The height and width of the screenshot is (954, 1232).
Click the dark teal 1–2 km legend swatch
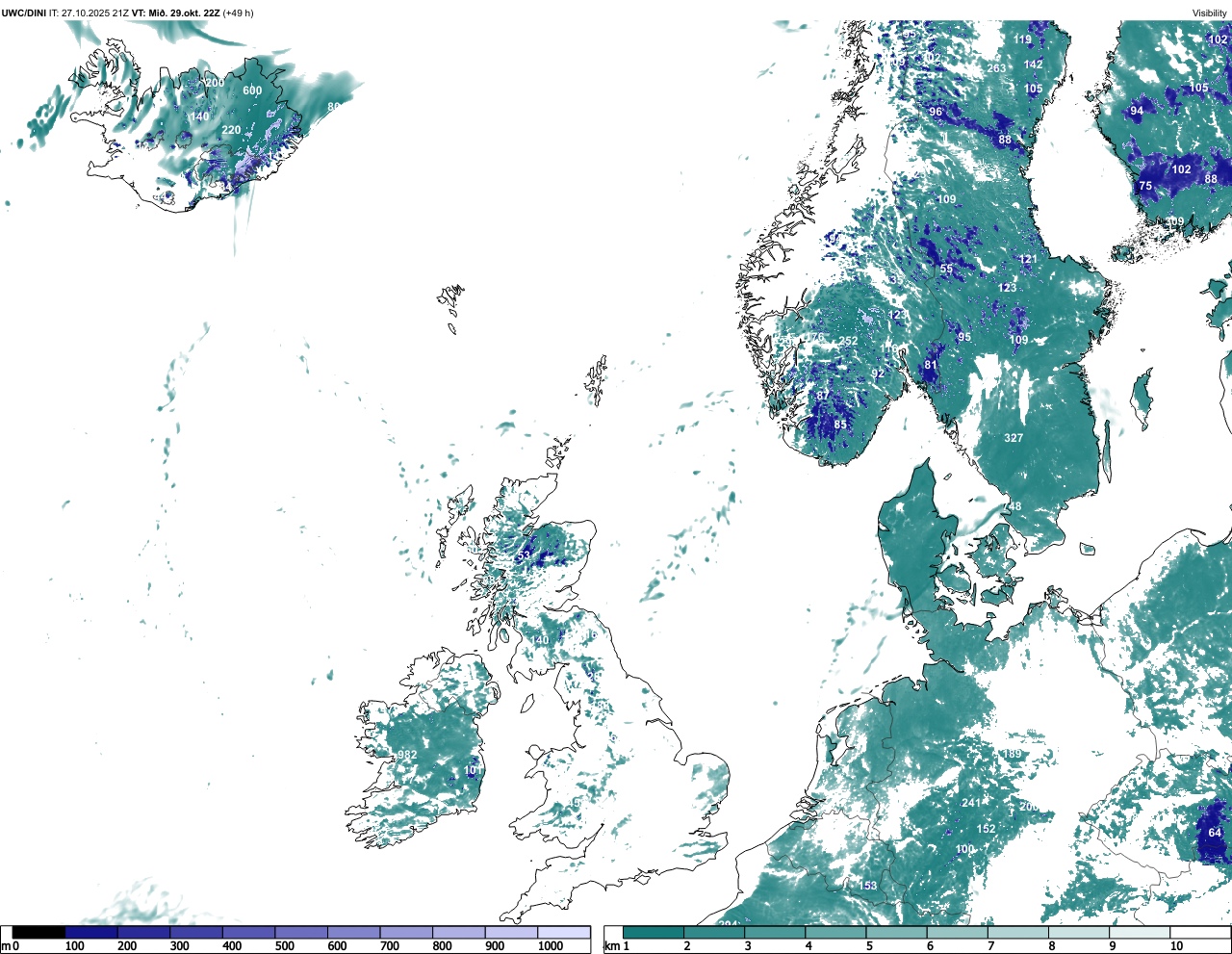click(654, 932)
